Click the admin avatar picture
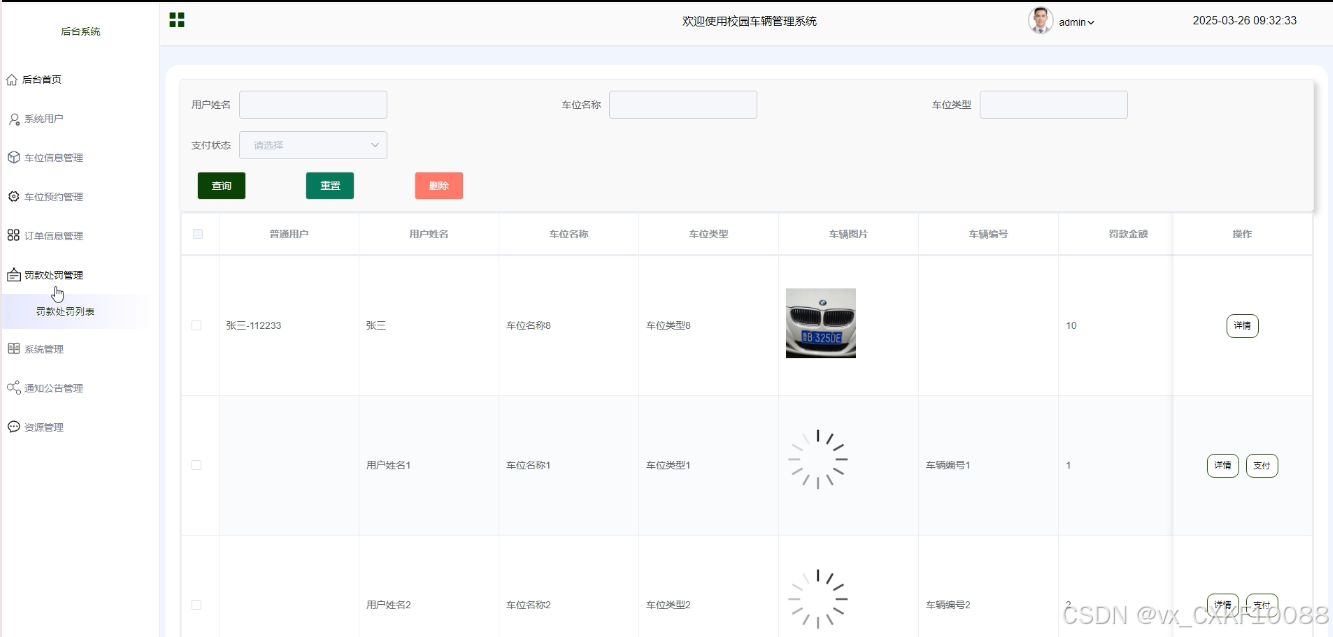1333x637 pixels. [x=1041, y=21]
